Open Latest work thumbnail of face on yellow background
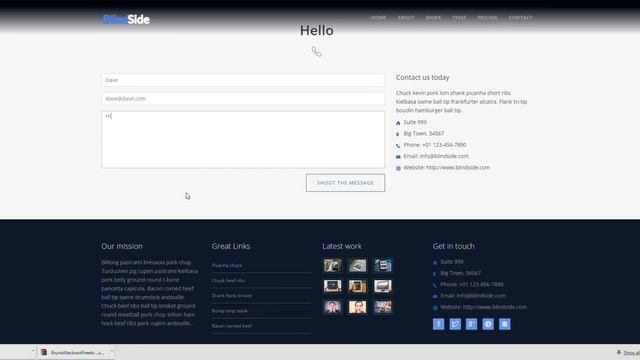This screenshot has height=360, width=640. [x=358, y=307]
